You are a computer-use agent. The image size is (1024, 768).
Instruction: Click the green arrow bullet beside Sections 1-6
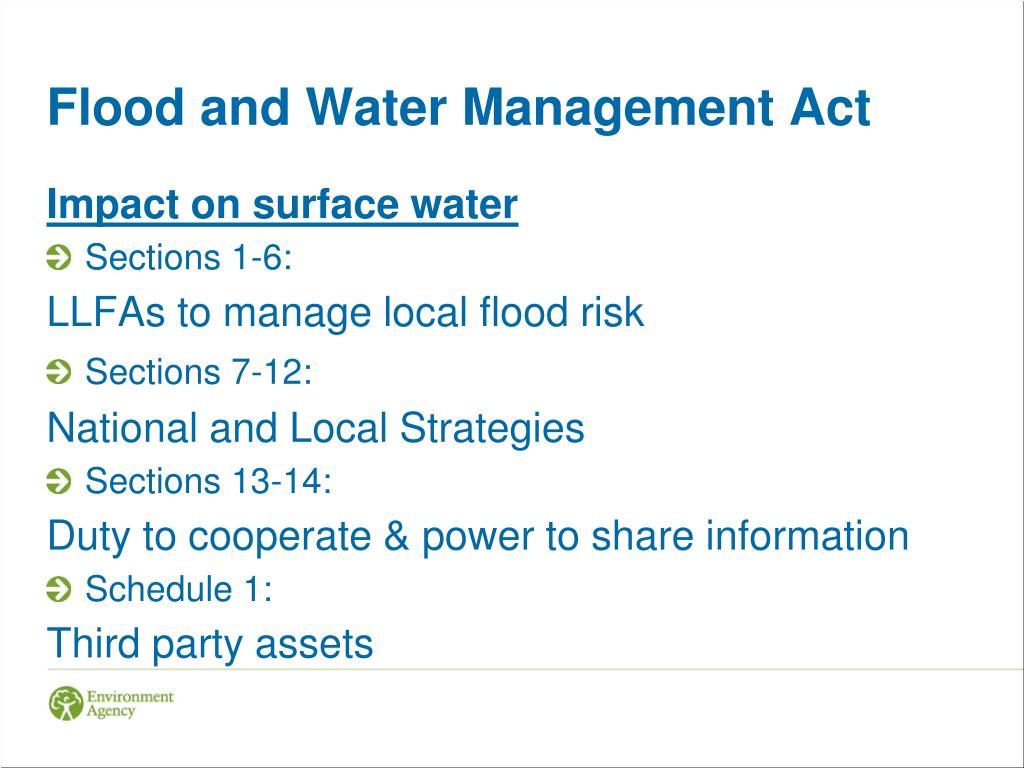pyautogui.click(x=59, y=257)
